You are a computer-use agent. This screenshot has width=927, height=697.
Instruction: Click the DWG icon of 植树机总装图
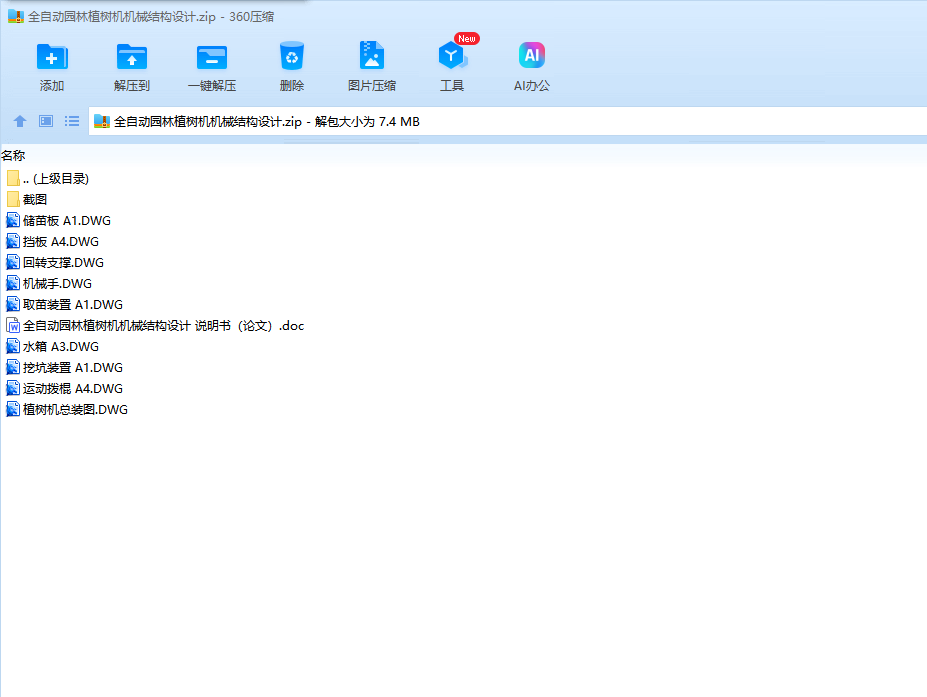[13, 410]
